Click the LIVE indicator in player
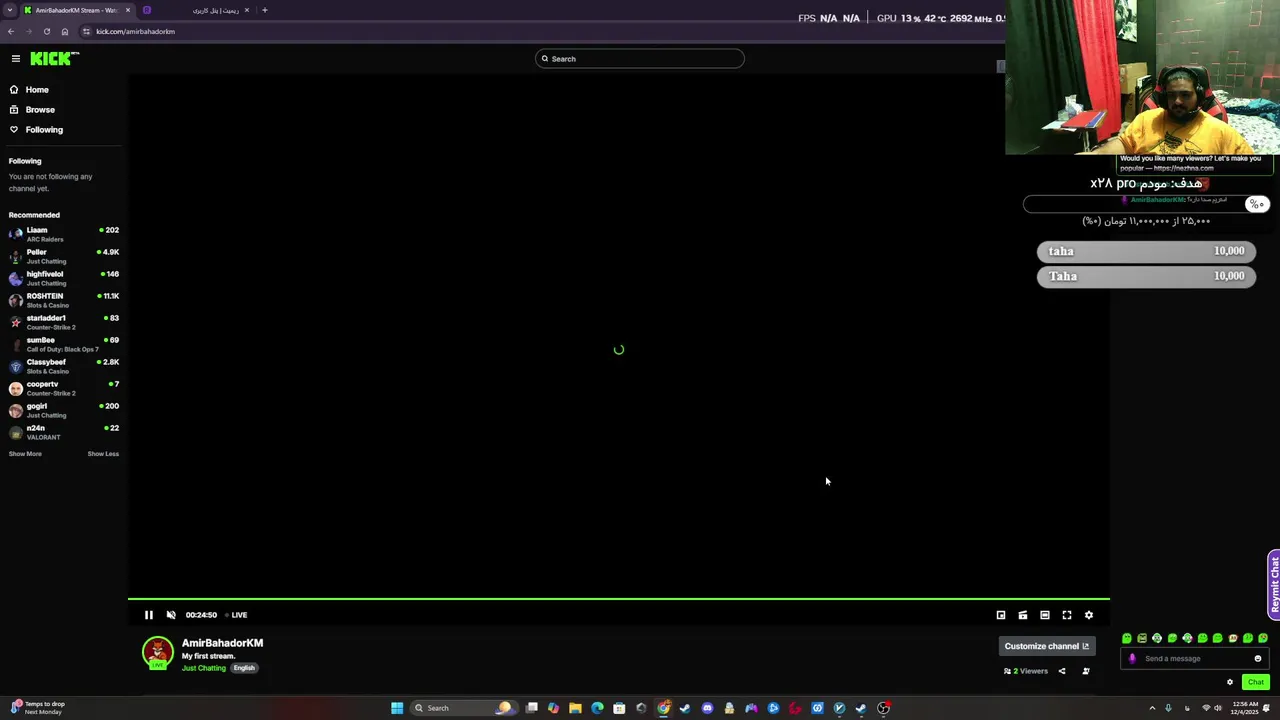This screenshot has width=1280, height=720. (x=236, y=615)
